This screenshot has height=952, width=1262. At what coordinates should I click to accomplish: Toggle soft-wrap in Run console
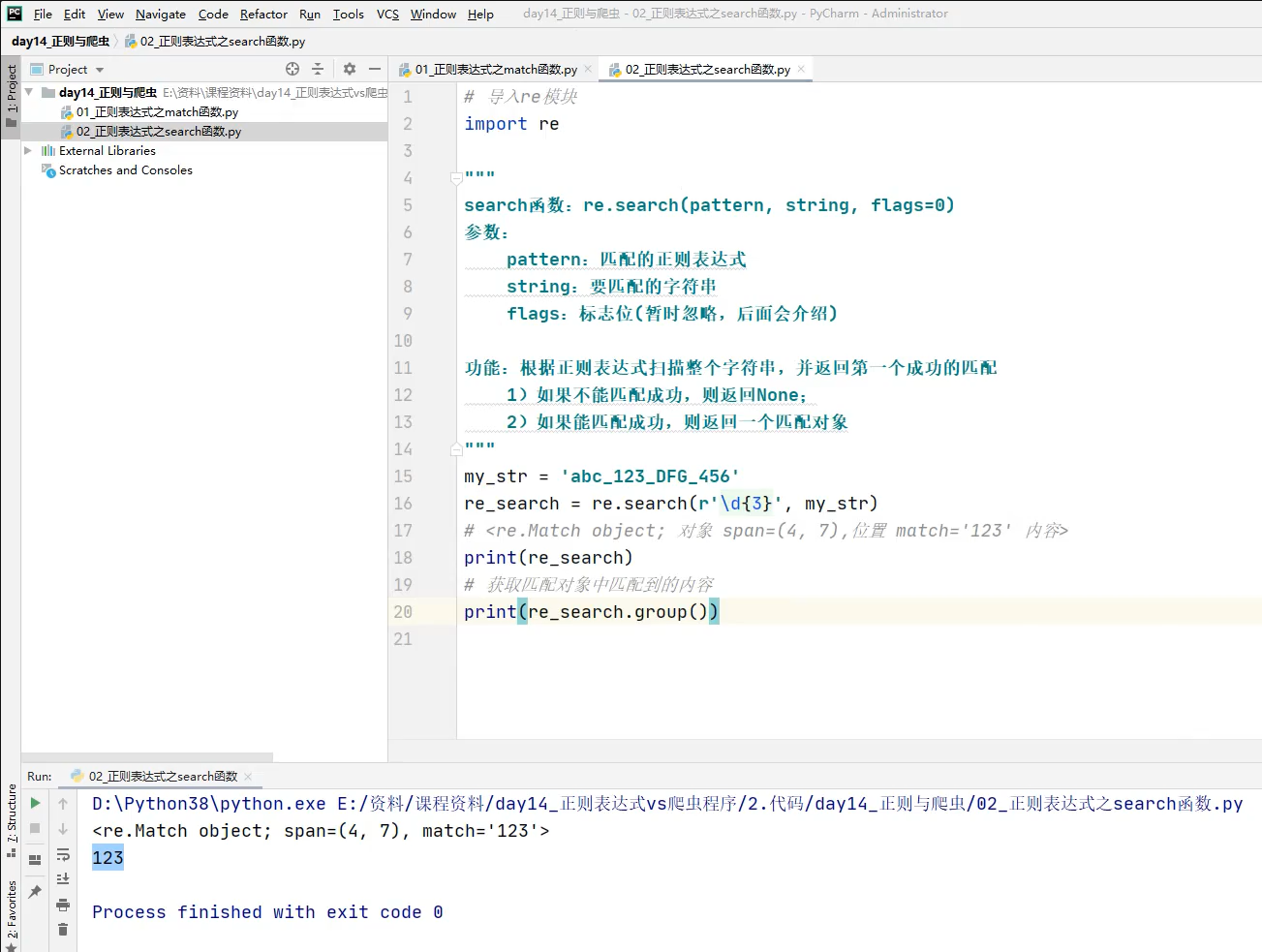tap(63, 854)
